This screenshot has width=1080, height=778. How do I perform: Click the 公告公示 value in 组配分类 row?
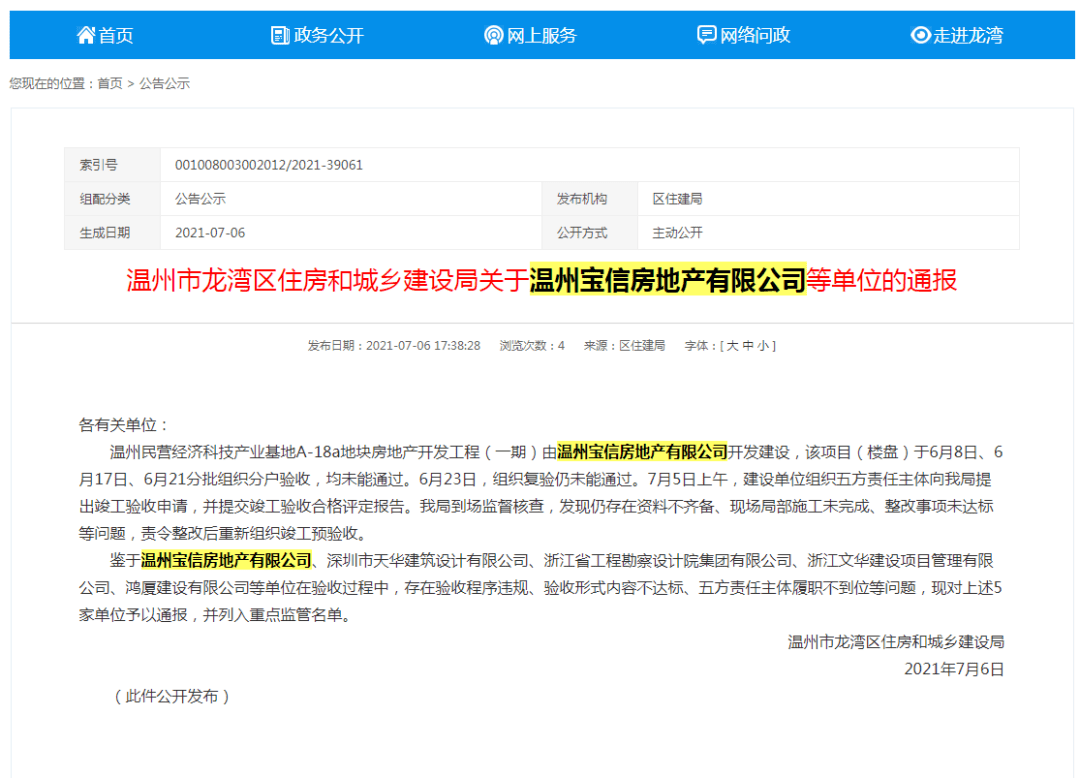(x=200, y=199)
